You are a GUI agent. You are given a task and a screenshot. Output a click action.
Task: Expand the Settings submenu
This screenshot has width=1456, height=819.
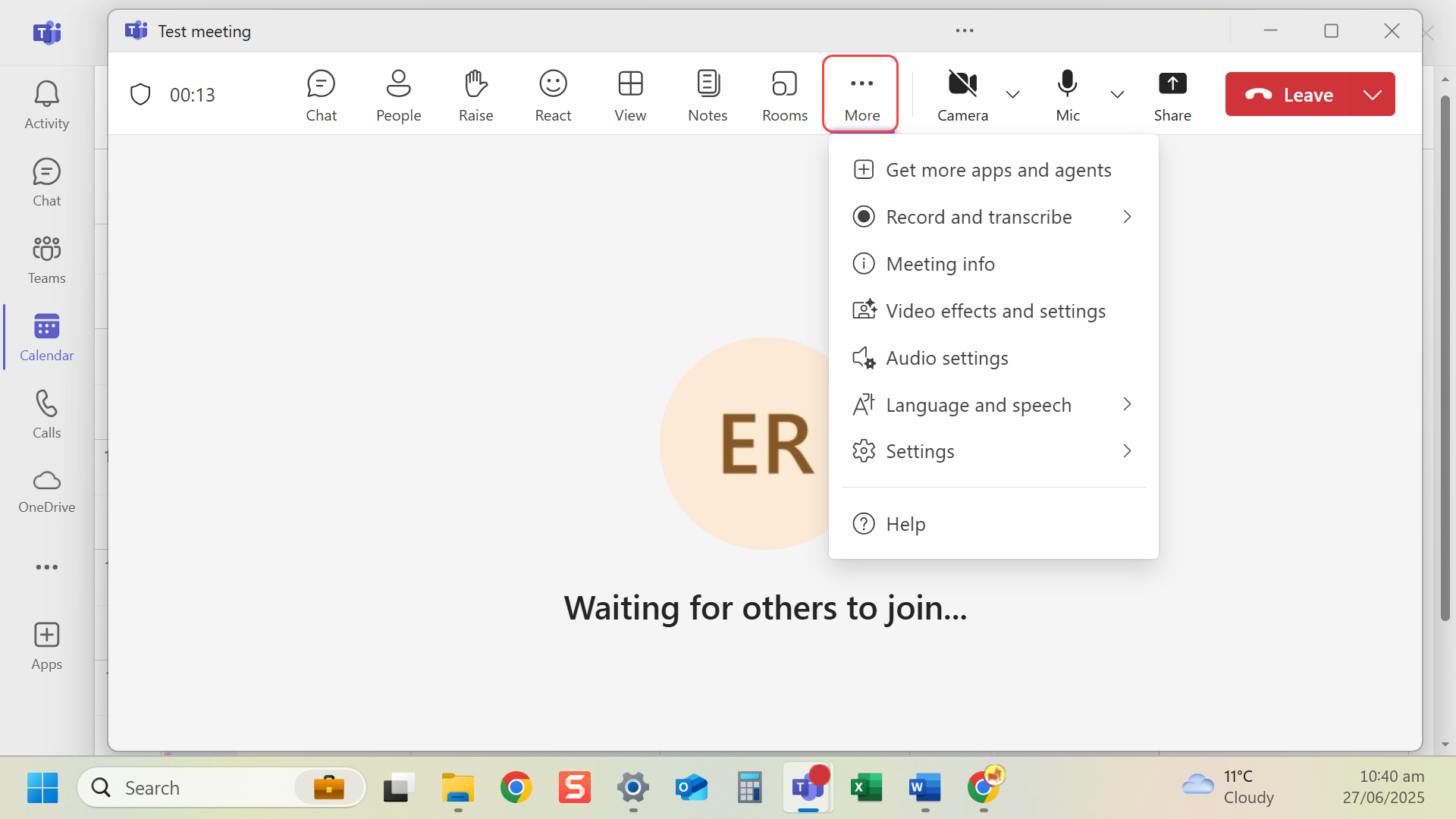click(x=993, y=451)
